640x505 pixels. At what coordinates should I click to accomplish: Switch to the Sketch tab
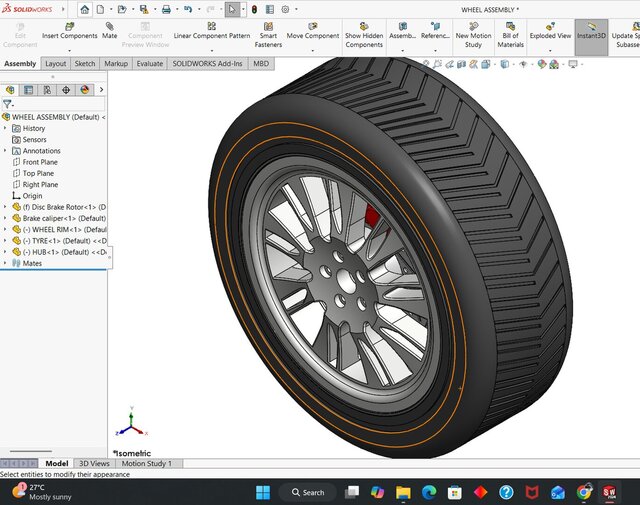pyautogui.click(x=85, y=64)
